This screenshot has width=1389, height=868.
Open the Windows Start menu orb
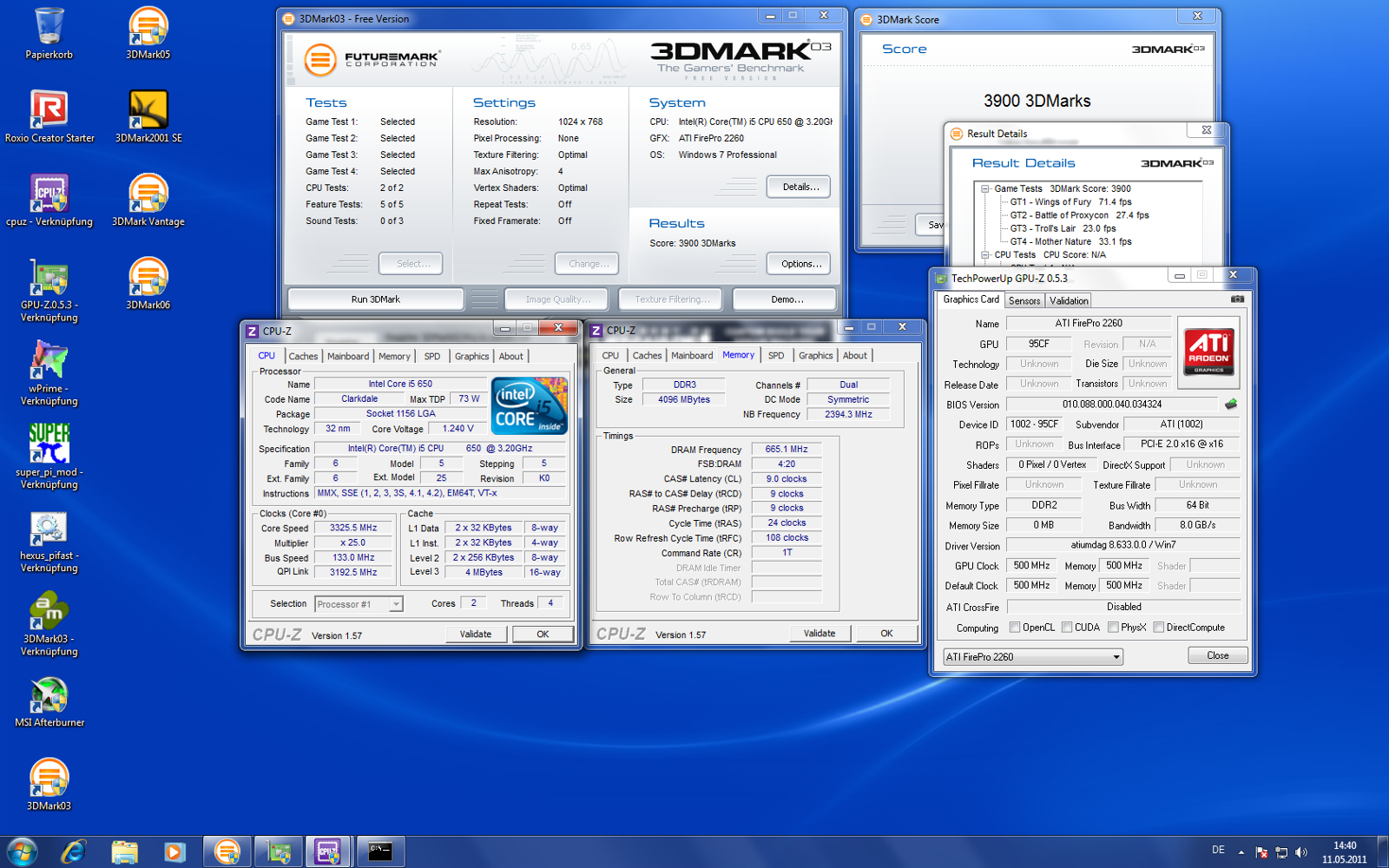(22, 852)
